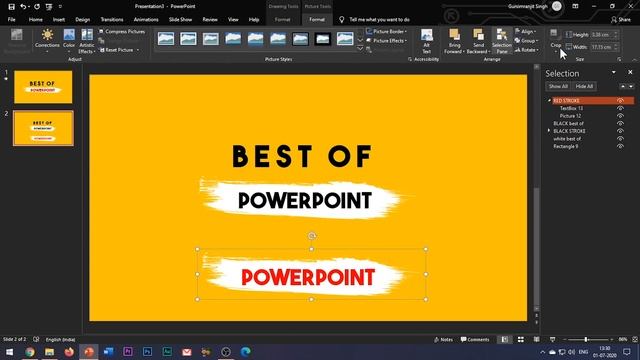Click Send Backward icon

pyautogui.click(x=478, y=35)
